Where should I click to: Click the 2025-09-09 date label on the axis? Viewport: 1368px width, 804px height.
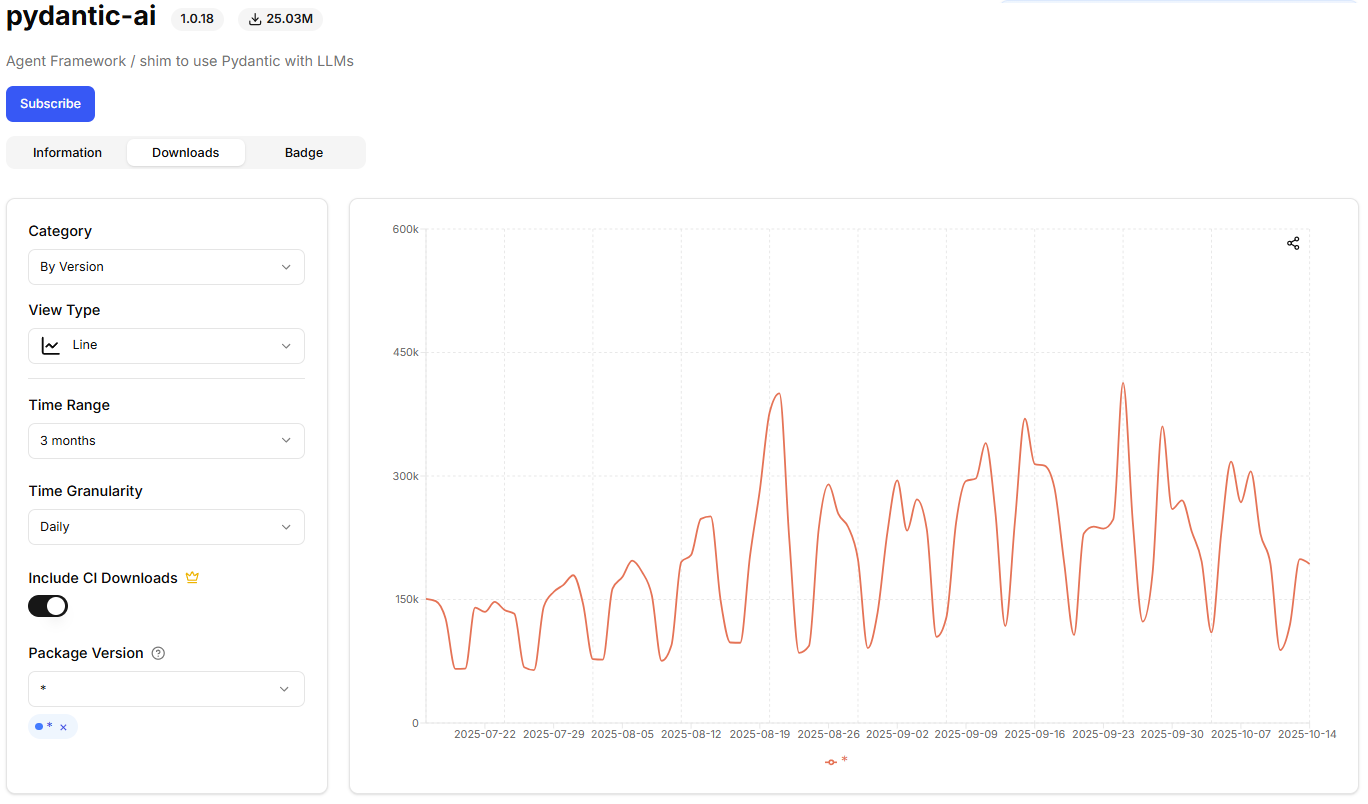(966, 734)
